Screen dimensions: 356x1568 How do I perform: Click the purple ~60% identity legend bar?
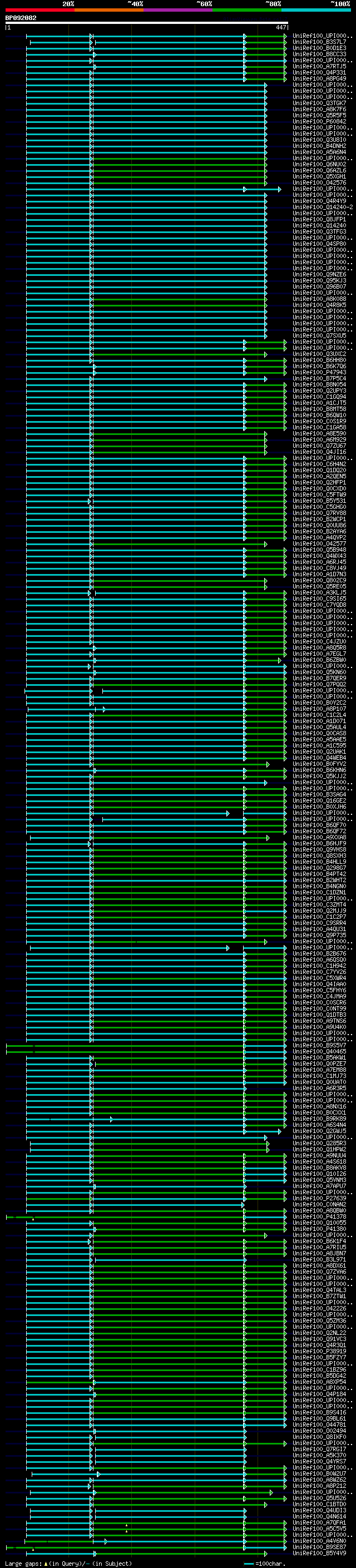[x=177, y=10]
